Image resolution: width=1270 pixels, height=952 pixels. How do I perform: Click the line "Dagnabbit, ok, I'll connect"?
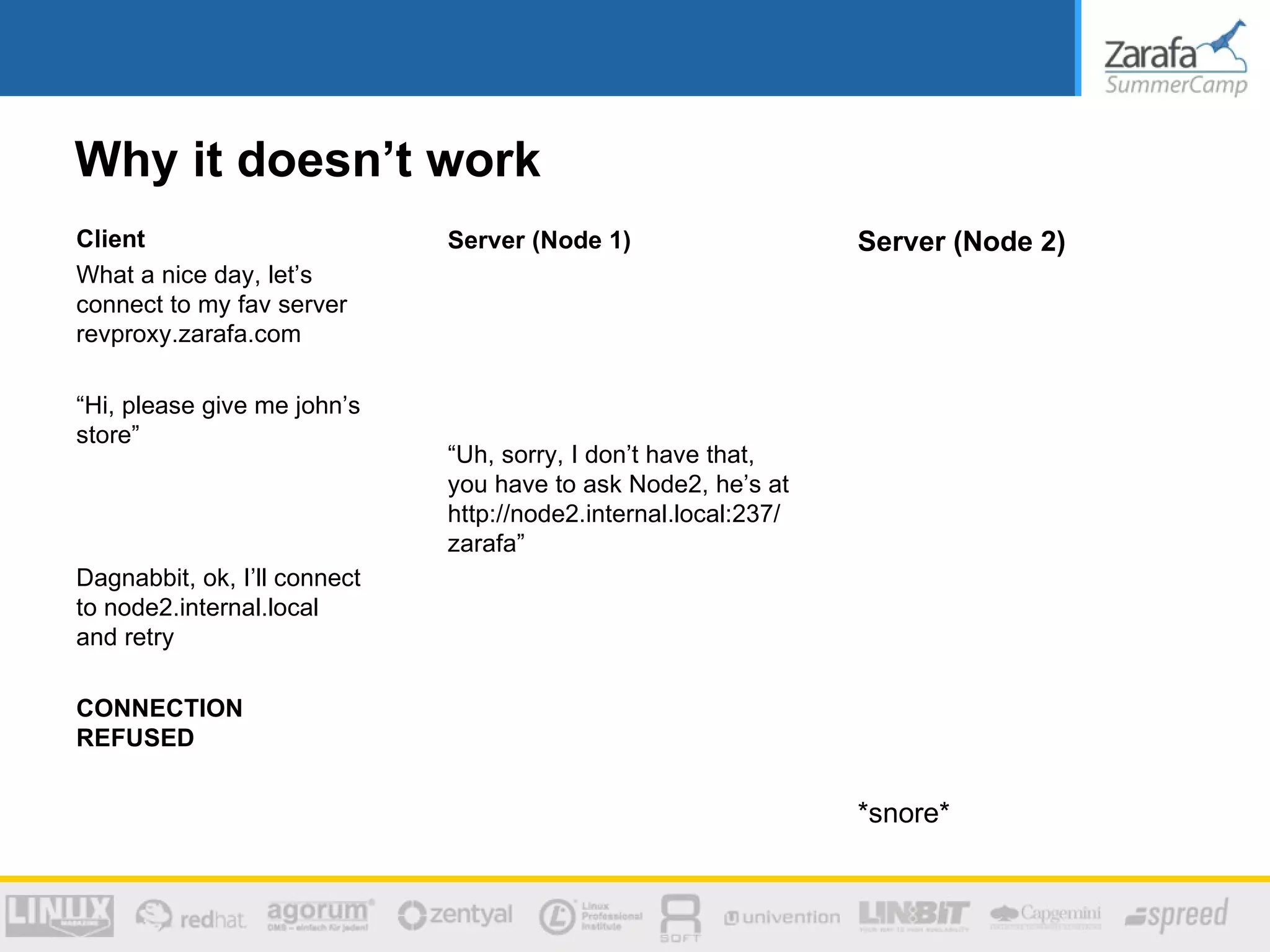(218, 578)
